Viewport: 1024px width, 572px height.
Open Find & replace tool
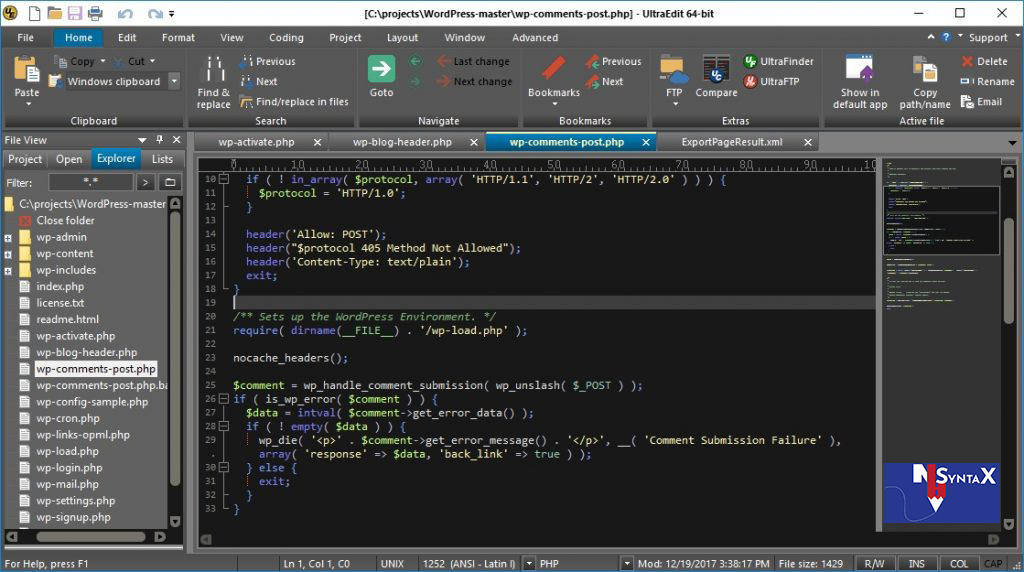click(x=214, y=82)
